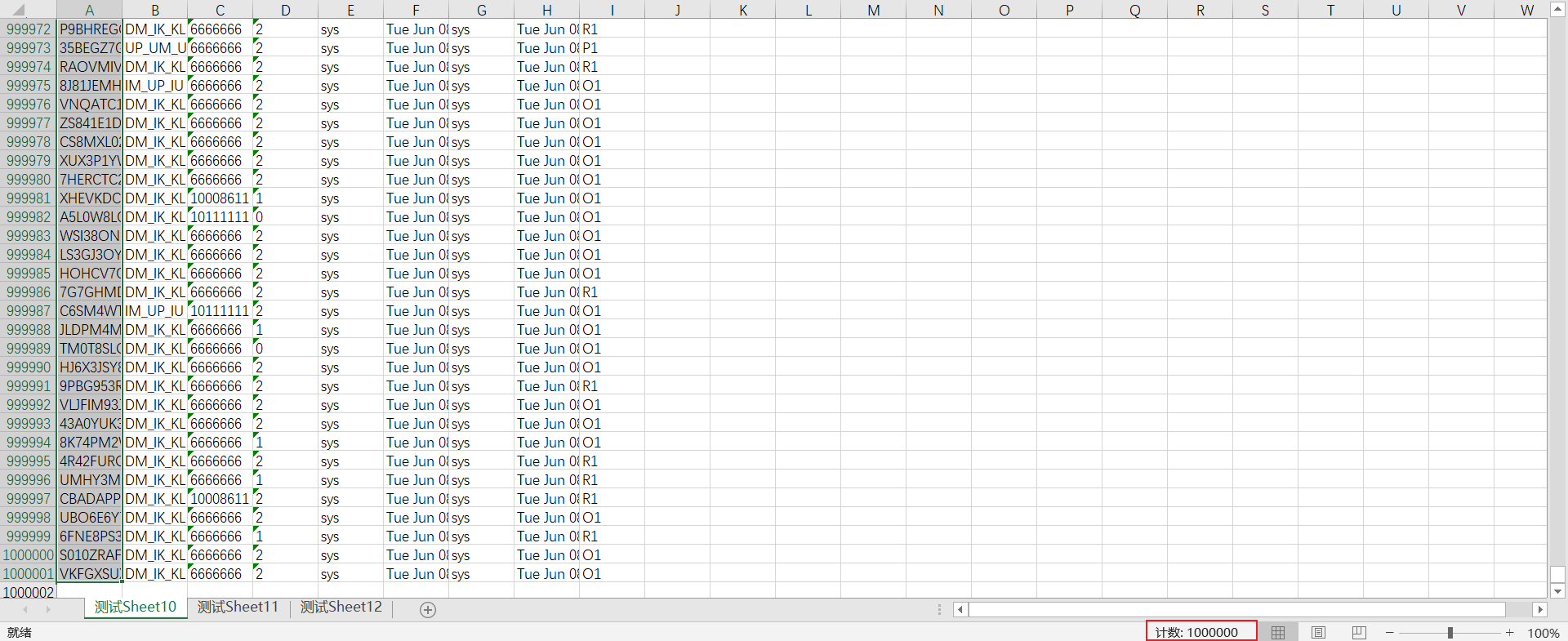Click the 就绪 ready status text
Viewport: 1568px width, 641px height.
pos(20,632)
